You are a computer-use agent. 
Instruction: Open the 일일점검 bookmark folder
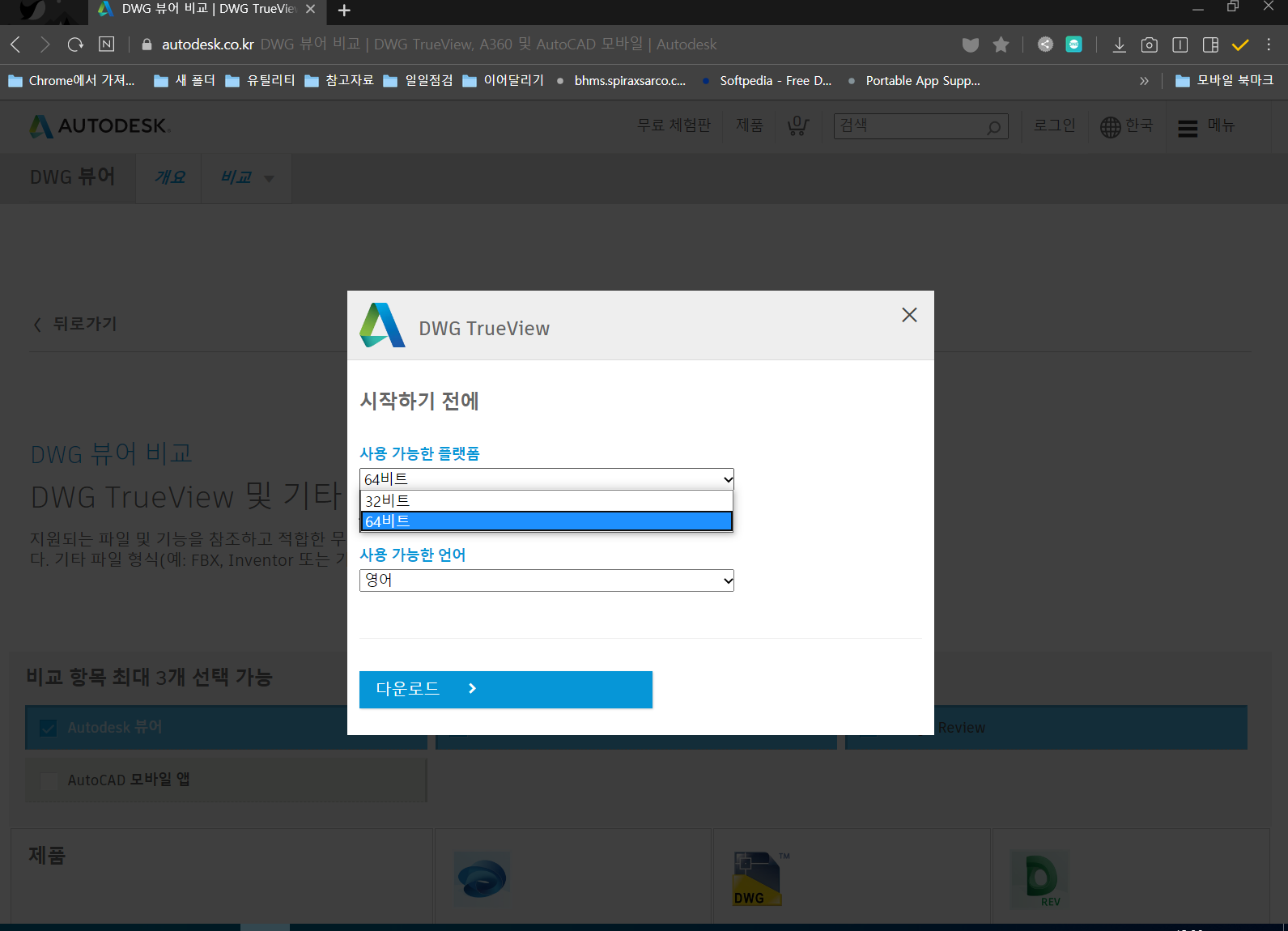(x=418, y=81)
